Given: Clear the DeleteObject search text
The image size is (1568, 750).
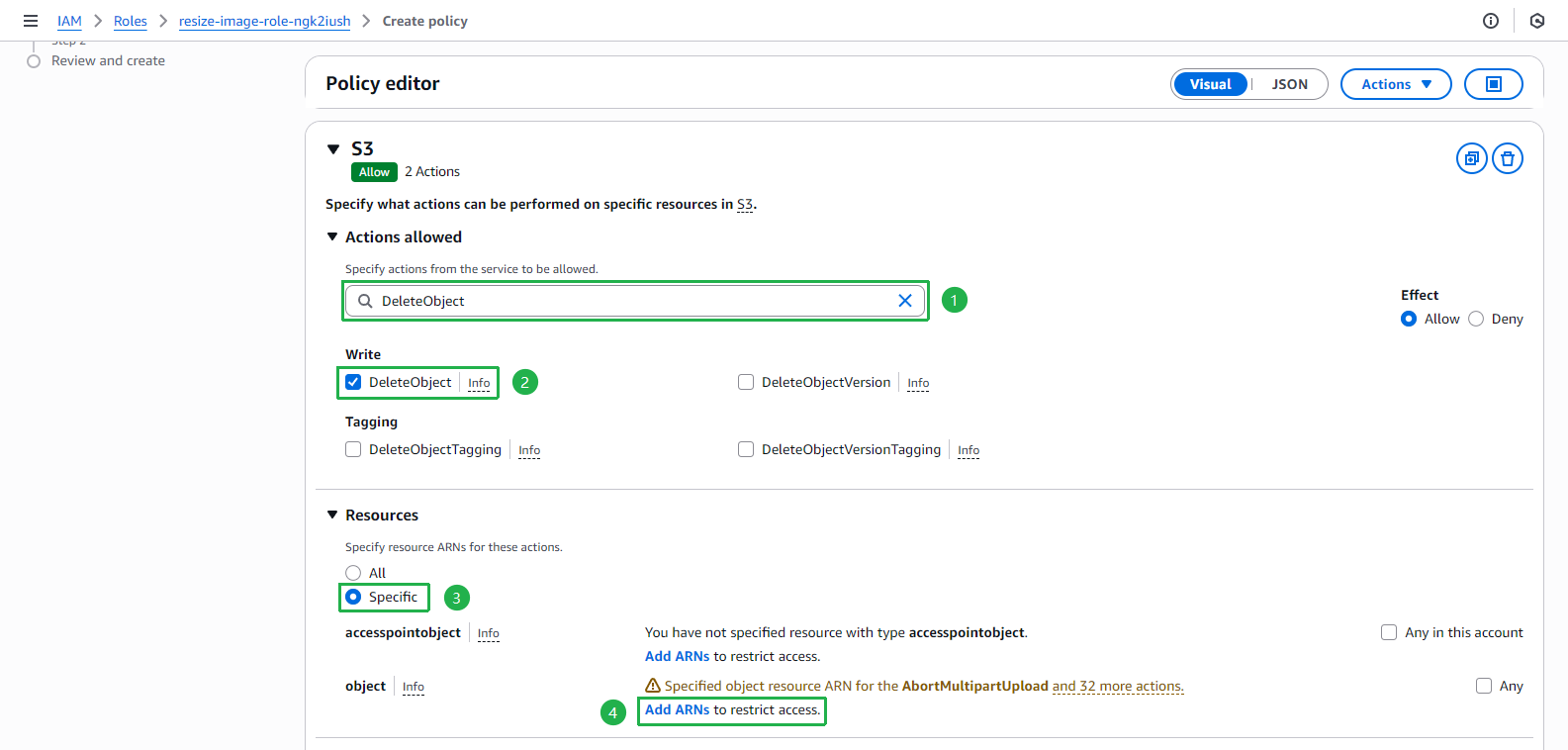Looking at the screenshot, I should (905, 301).
